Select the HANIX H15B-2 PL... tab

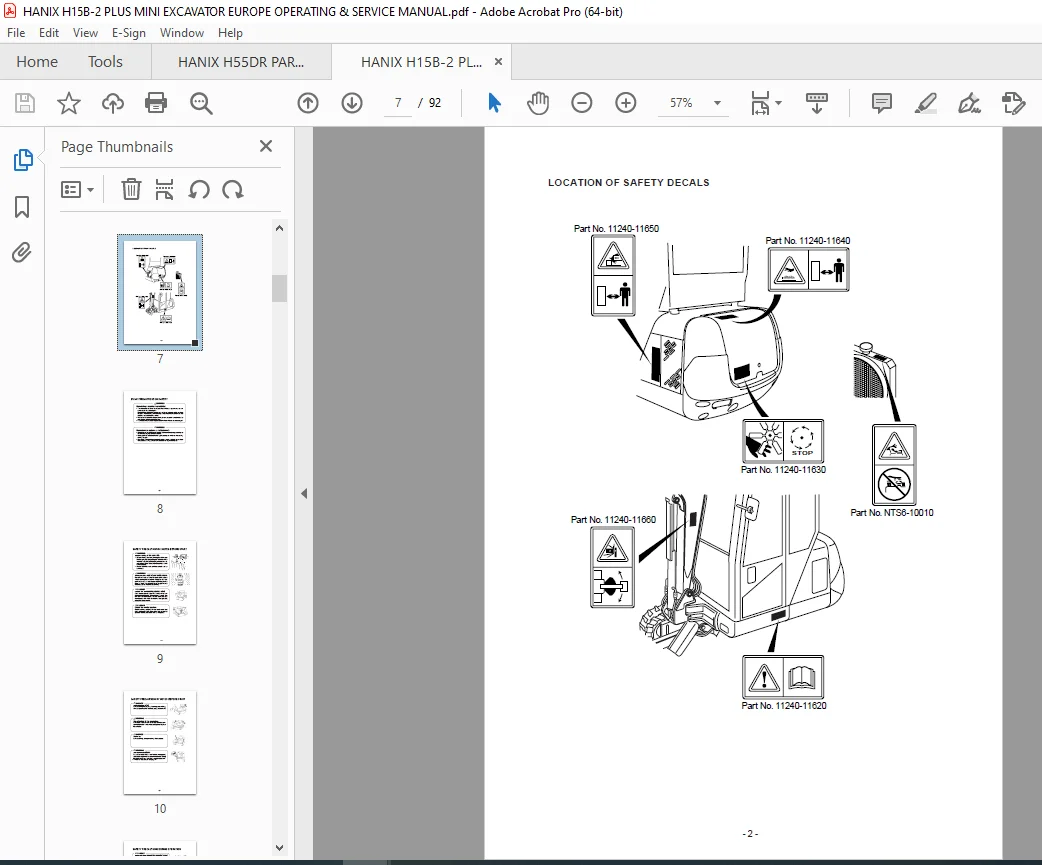(x=421, y=62)
